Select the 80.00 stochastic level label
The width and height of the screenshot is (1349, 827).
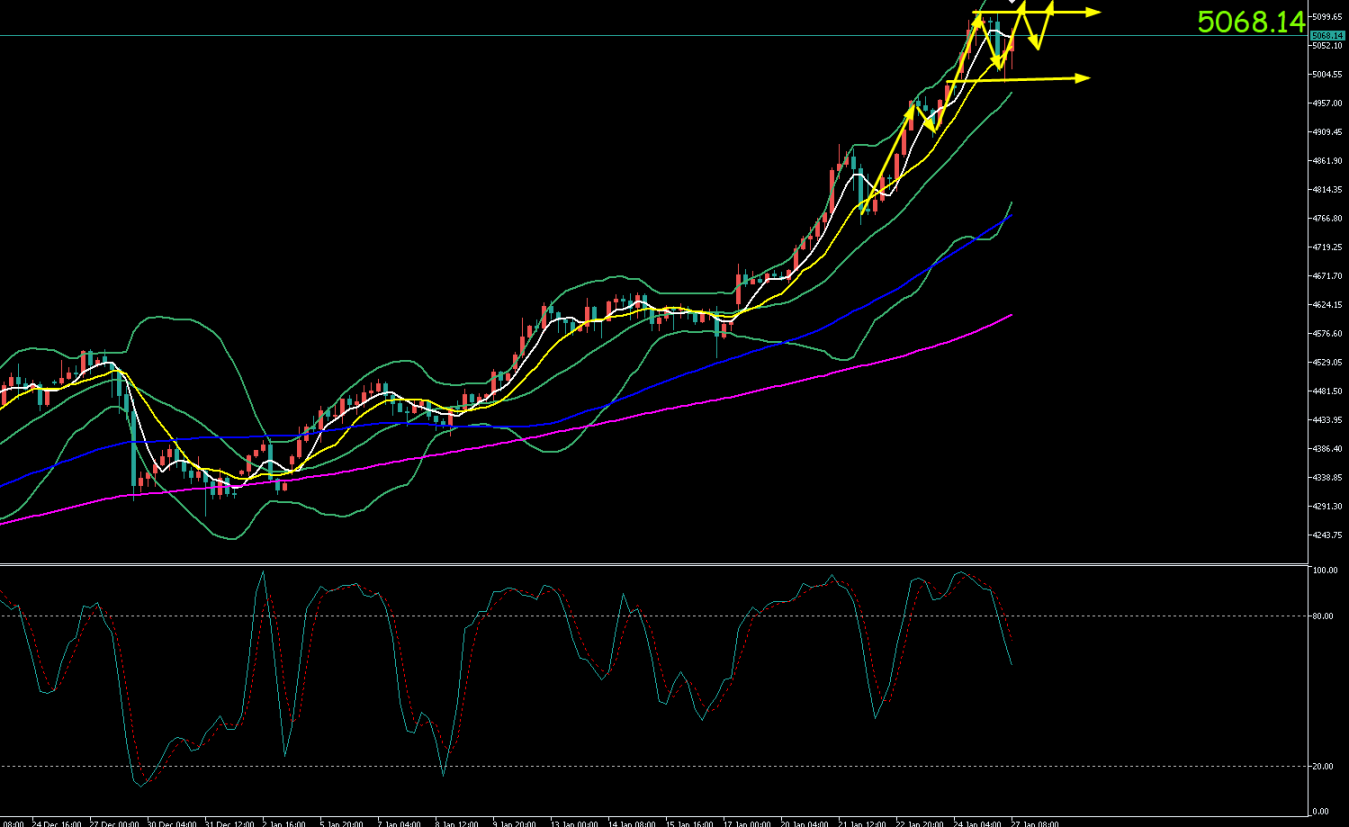click(x=1322, y=616)
